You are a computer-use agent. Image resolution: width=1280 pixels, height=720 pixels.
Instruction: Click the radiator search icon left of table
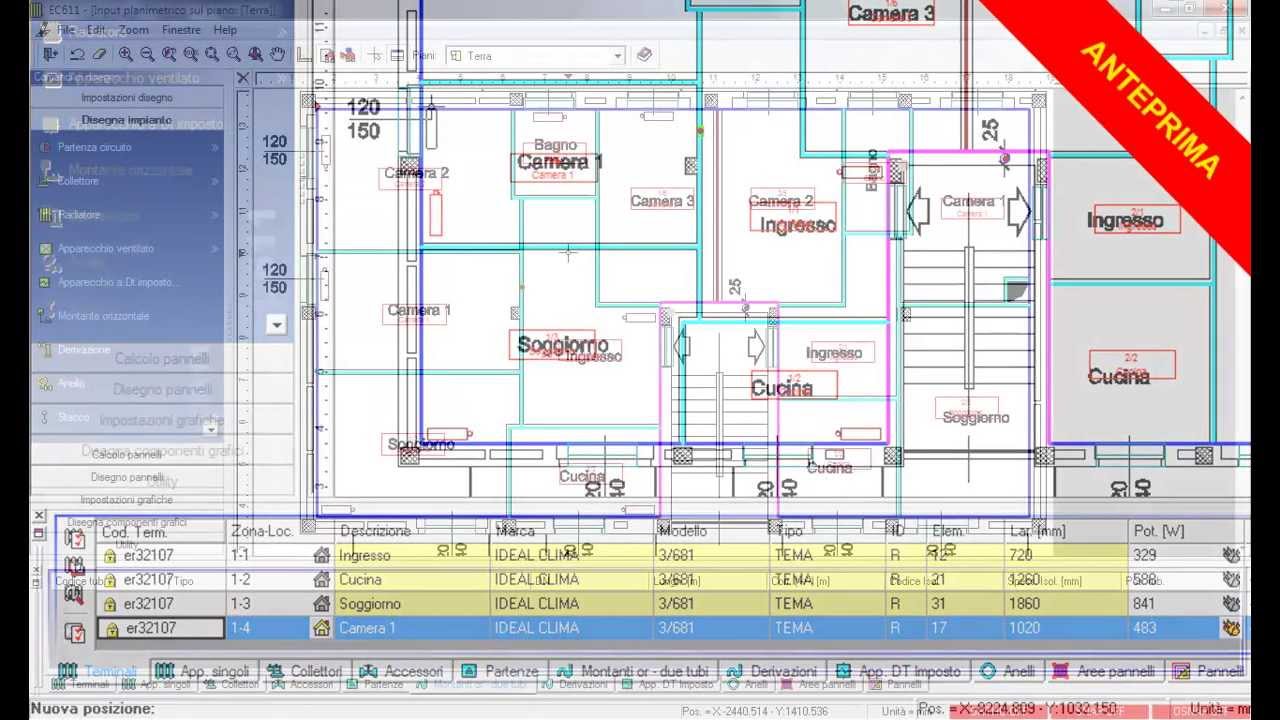click(74, 596)
